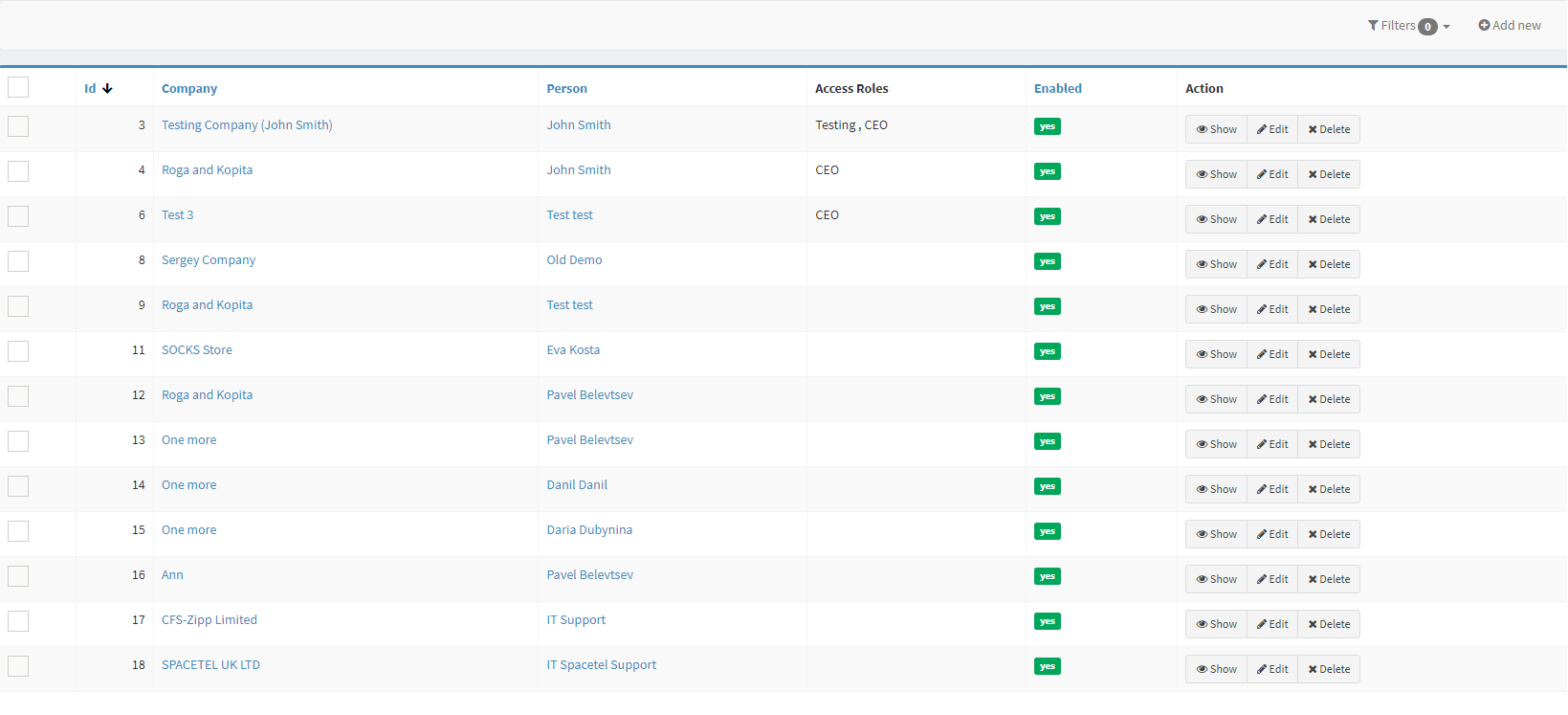
Task: Click the plus icon beside Add new
Action: tap(1484, 26)
